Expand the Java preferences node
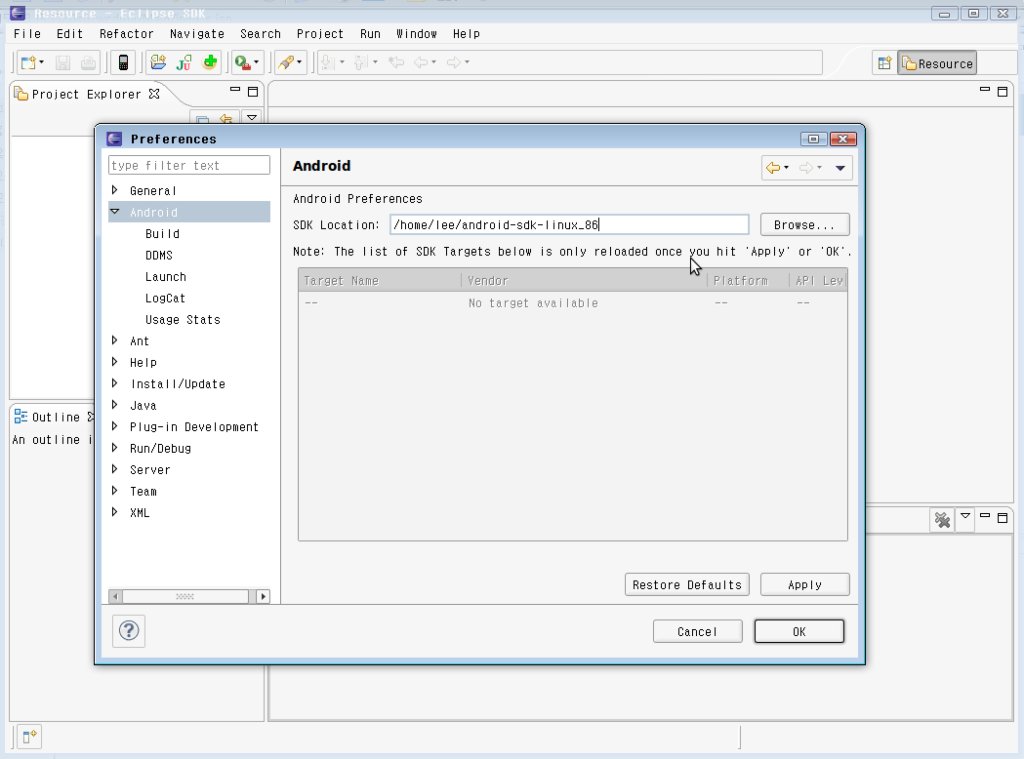1024x759 pixels. (x=115, y=405)
